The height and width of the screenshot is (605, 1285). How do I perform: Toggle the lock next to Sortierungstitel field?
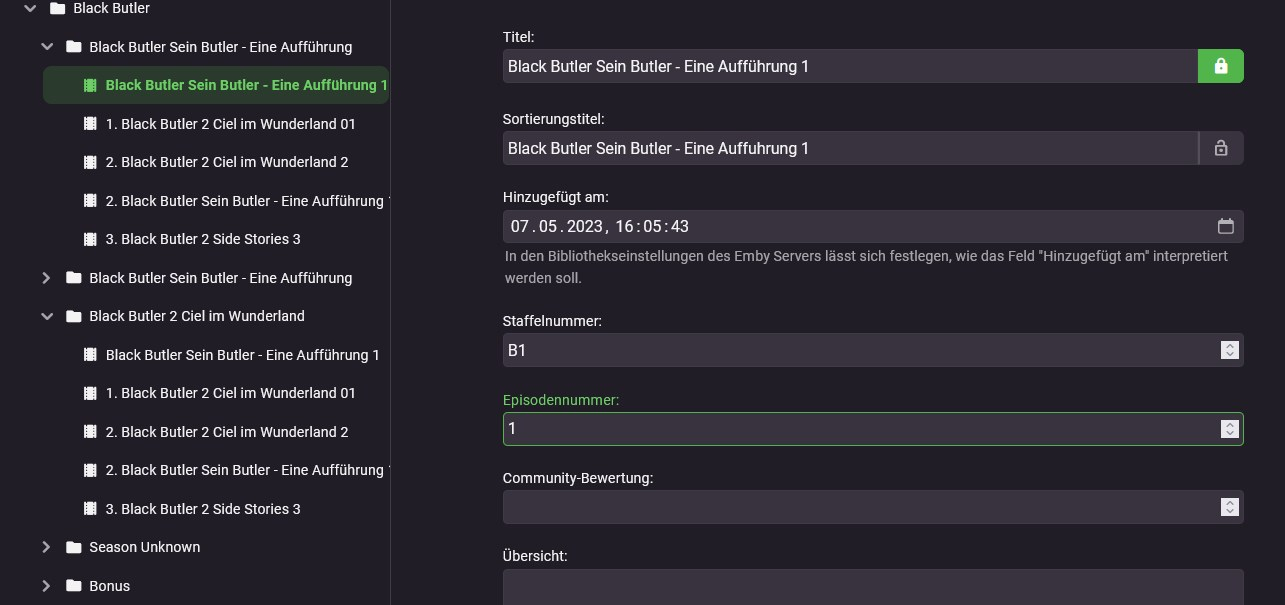click(1220, 148)
